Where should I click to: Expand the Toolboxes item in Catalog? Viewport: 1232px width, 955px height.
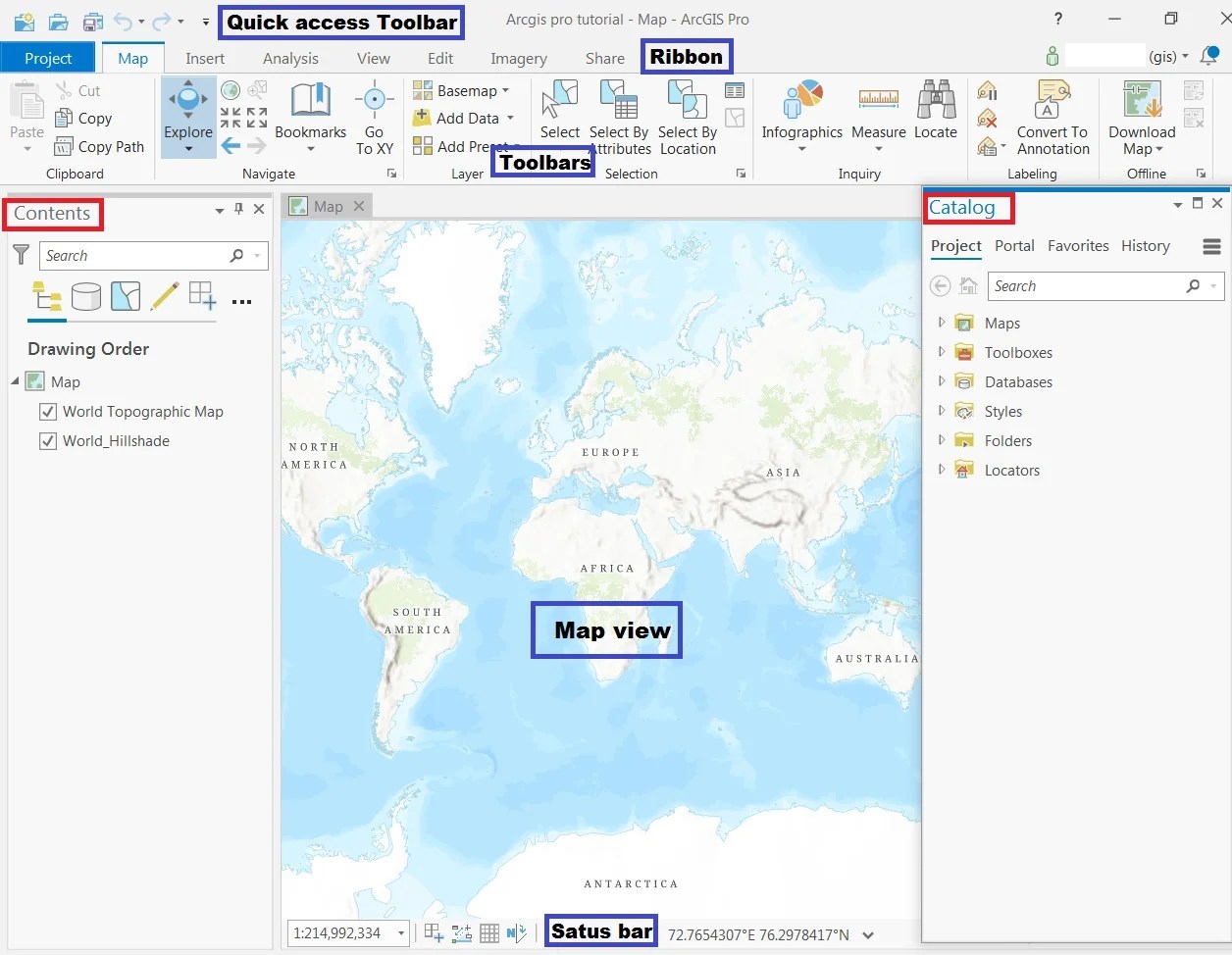pos(941,352)
